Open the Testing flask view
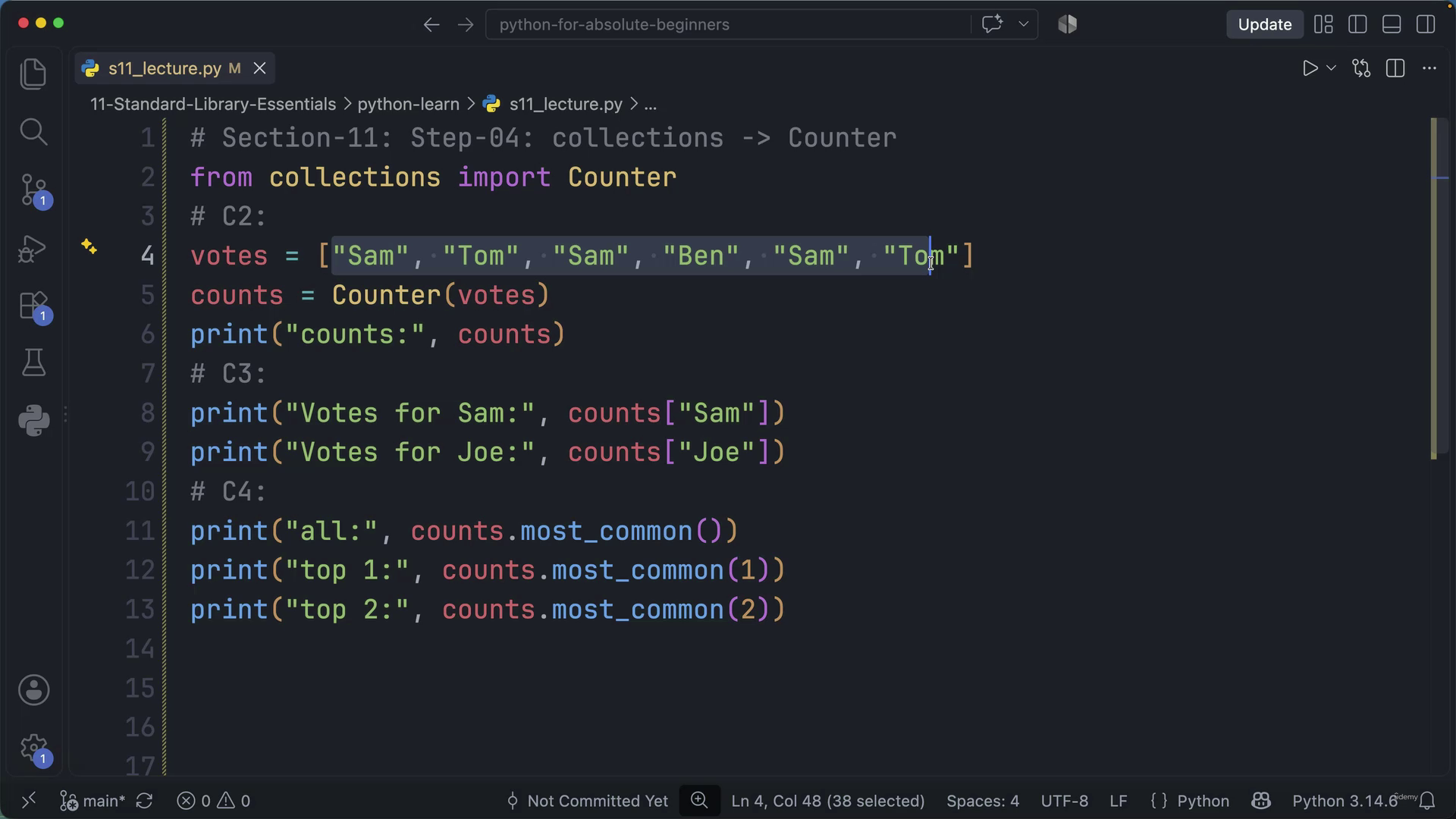Screen dimensions: 1456x819 [x=33, y=363]
